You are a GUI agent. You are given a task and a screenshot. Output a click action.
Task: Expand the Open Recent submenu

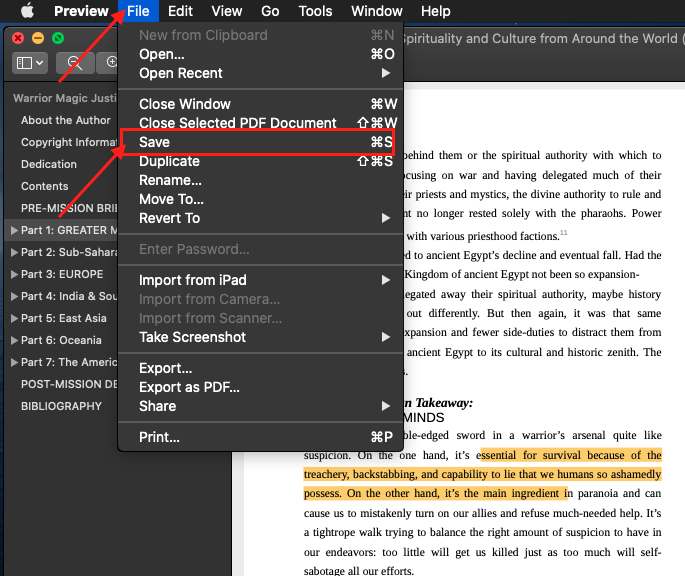260,73
